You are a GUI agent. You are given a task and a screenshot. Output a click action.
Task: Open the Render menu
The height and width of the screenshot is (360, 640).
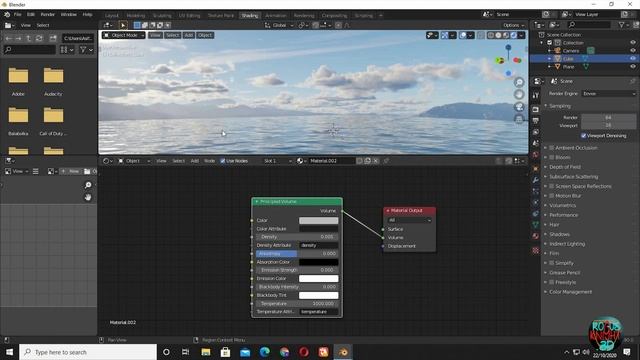[47, 14]
